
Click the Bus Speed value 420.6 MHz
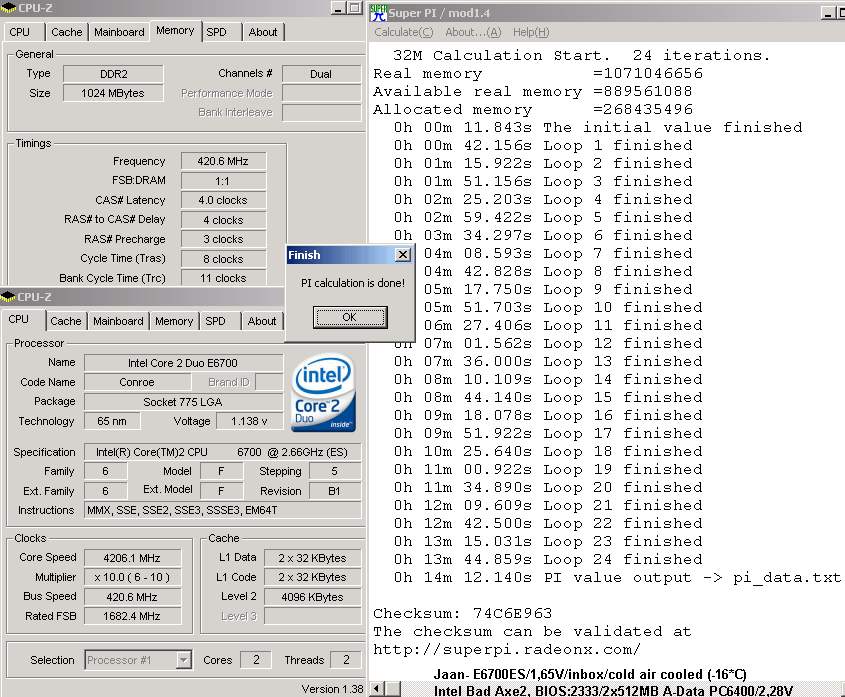132,597
